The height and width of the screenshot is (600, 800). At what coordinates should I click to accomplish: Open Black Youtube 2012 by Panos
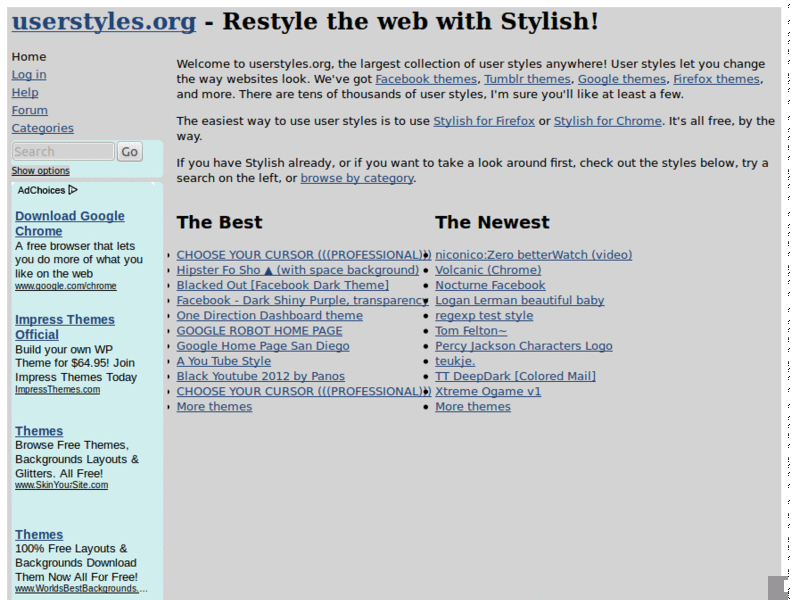(x=261, y=377)
